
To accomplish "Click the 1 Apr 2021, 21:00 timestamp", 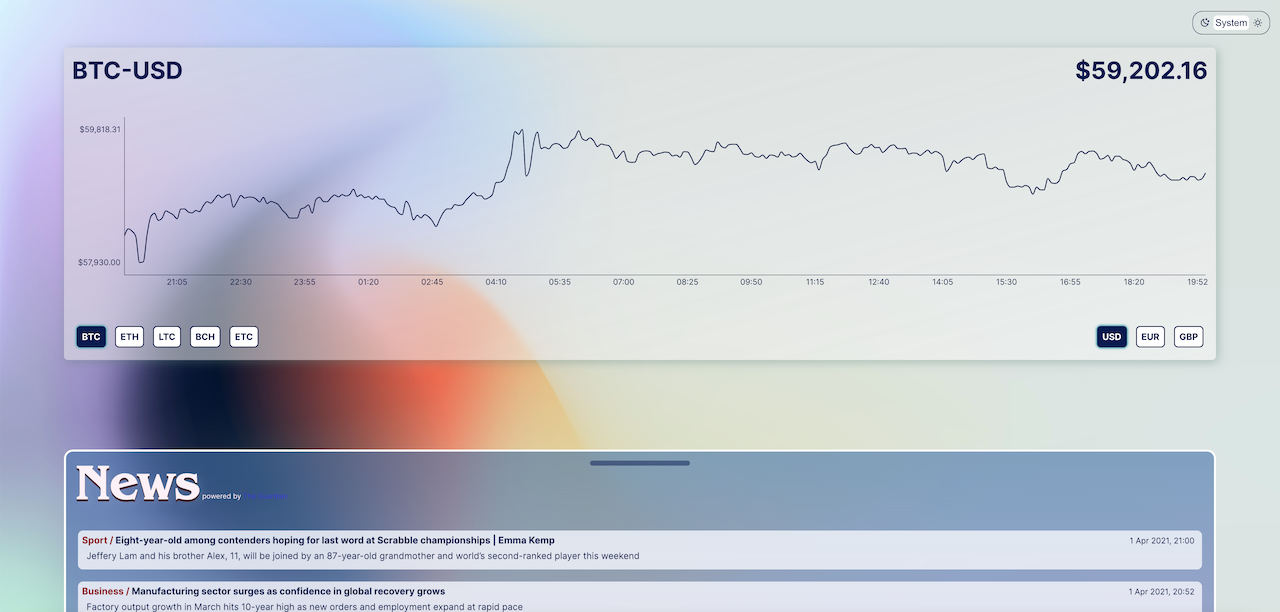I will tap(1162, 541).
